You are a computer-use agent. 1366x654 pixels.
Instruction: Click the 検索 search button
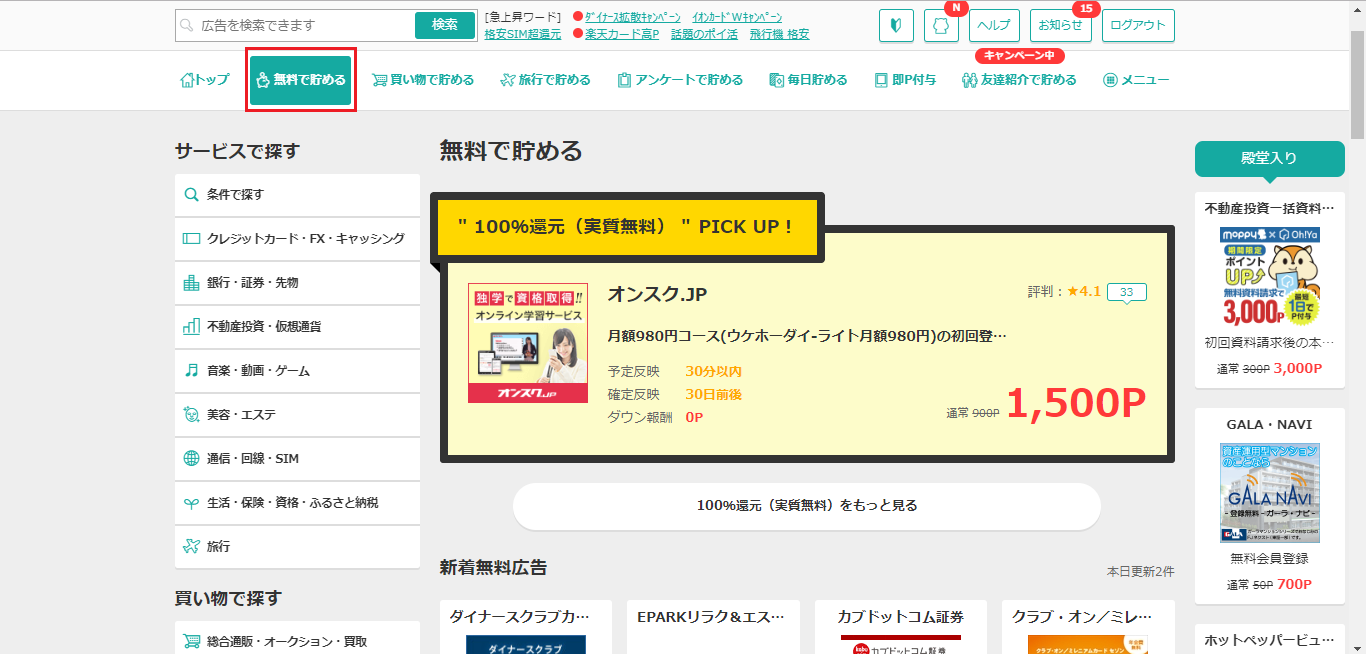(x=445, y=25)
